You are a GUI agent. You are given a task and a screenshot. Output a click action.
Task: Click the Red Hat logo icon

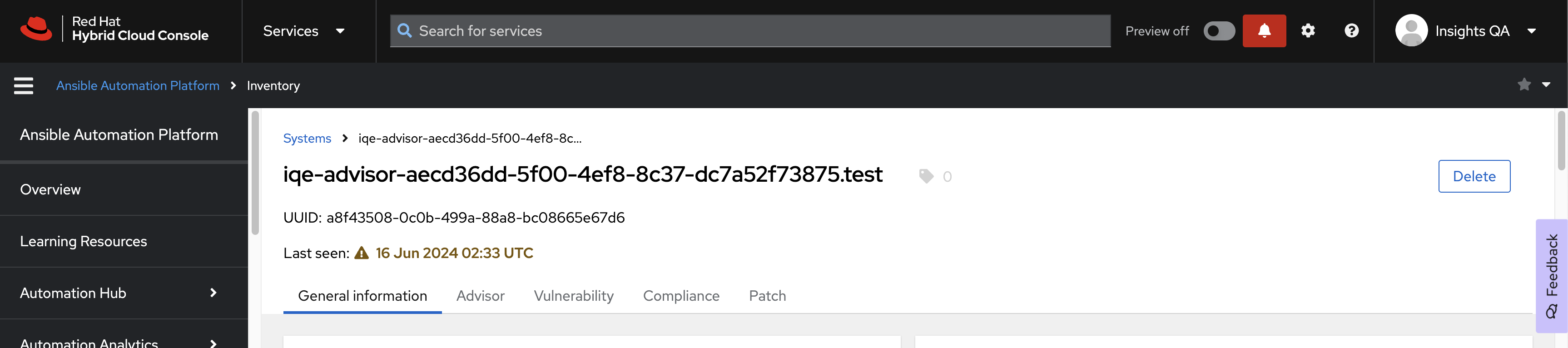coord(36,29)
